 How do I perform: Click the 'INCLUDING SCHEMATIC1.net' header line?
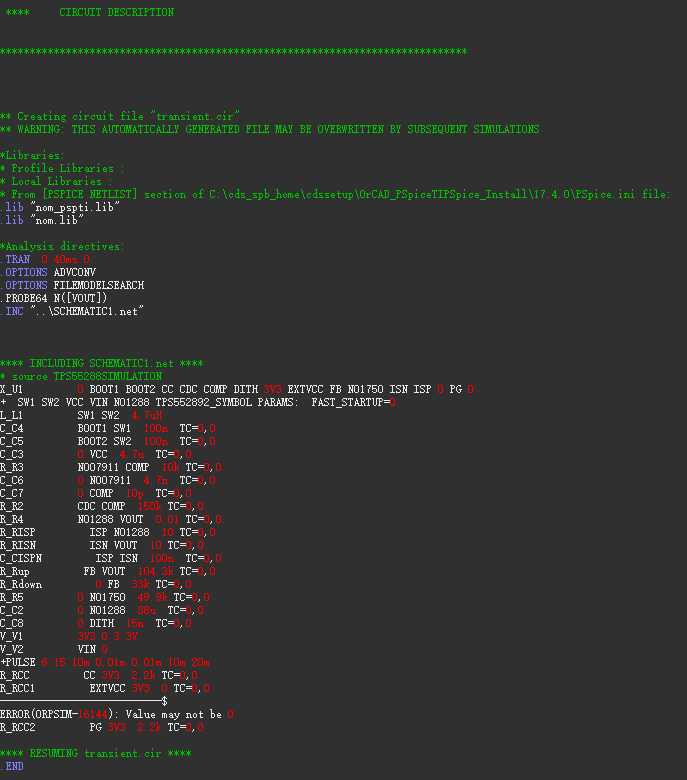(101, 363)
